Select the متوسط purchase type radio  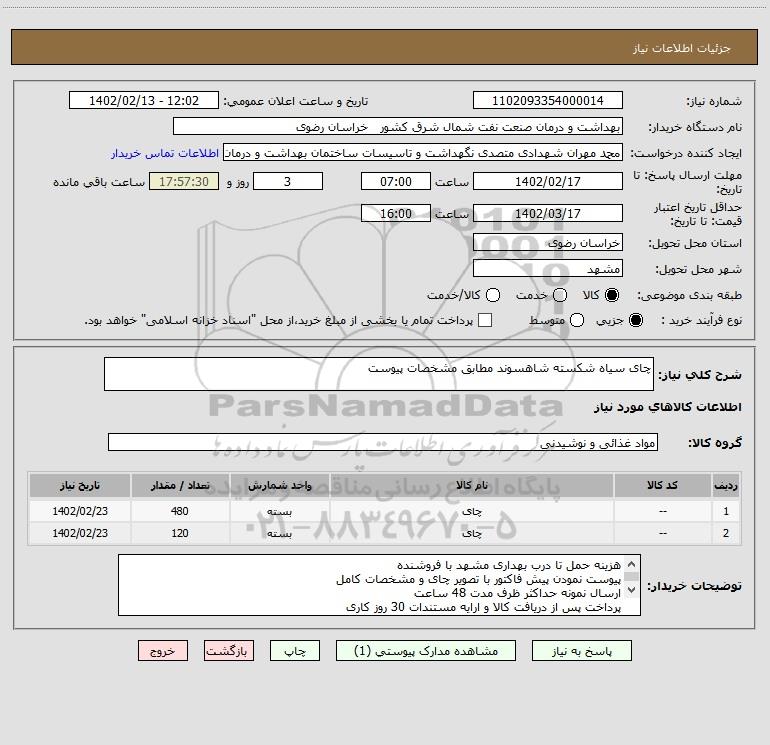[x=577, y=320]
